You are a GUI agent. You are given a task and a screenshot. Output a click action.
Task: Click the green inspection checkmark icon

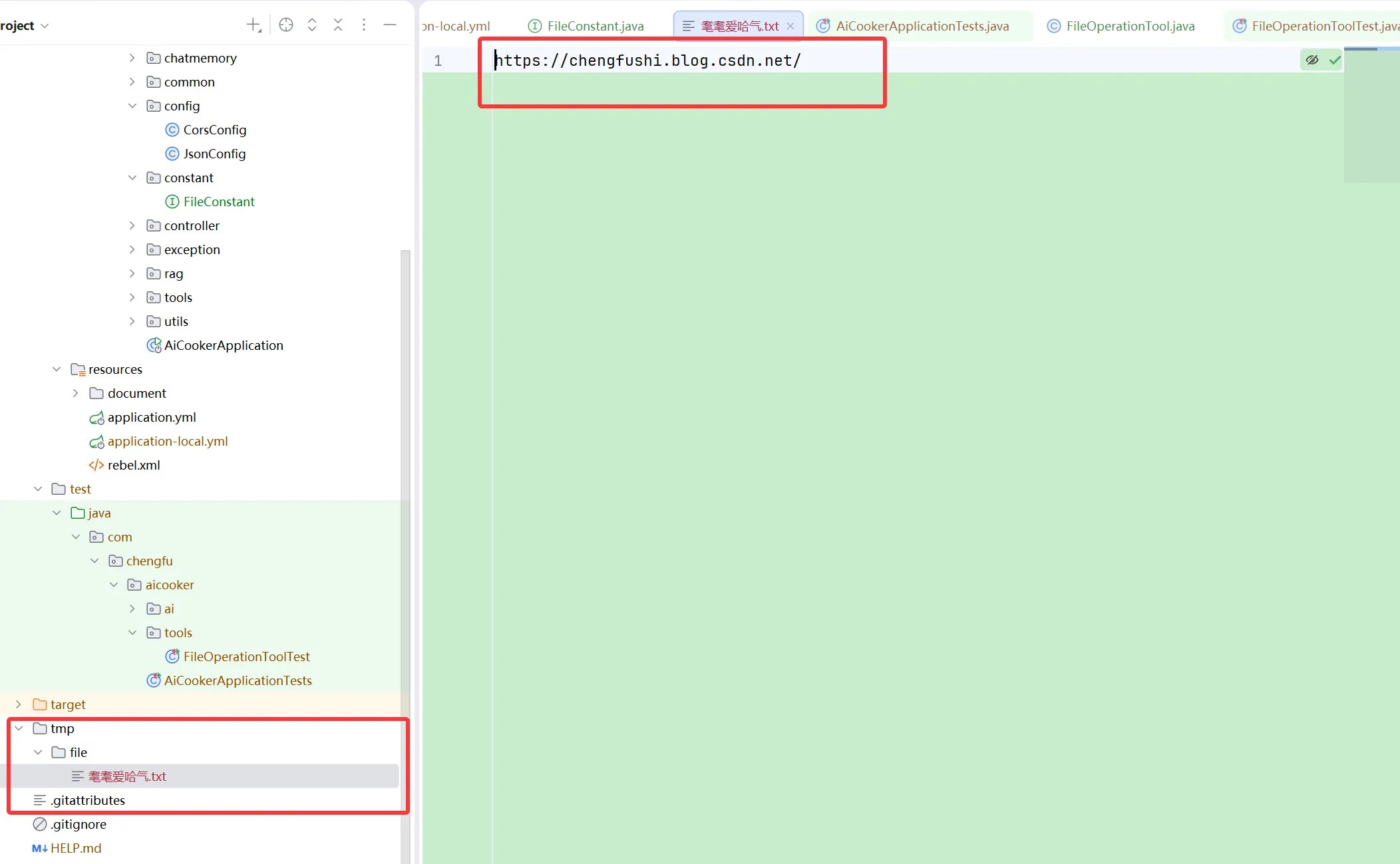1335,60
